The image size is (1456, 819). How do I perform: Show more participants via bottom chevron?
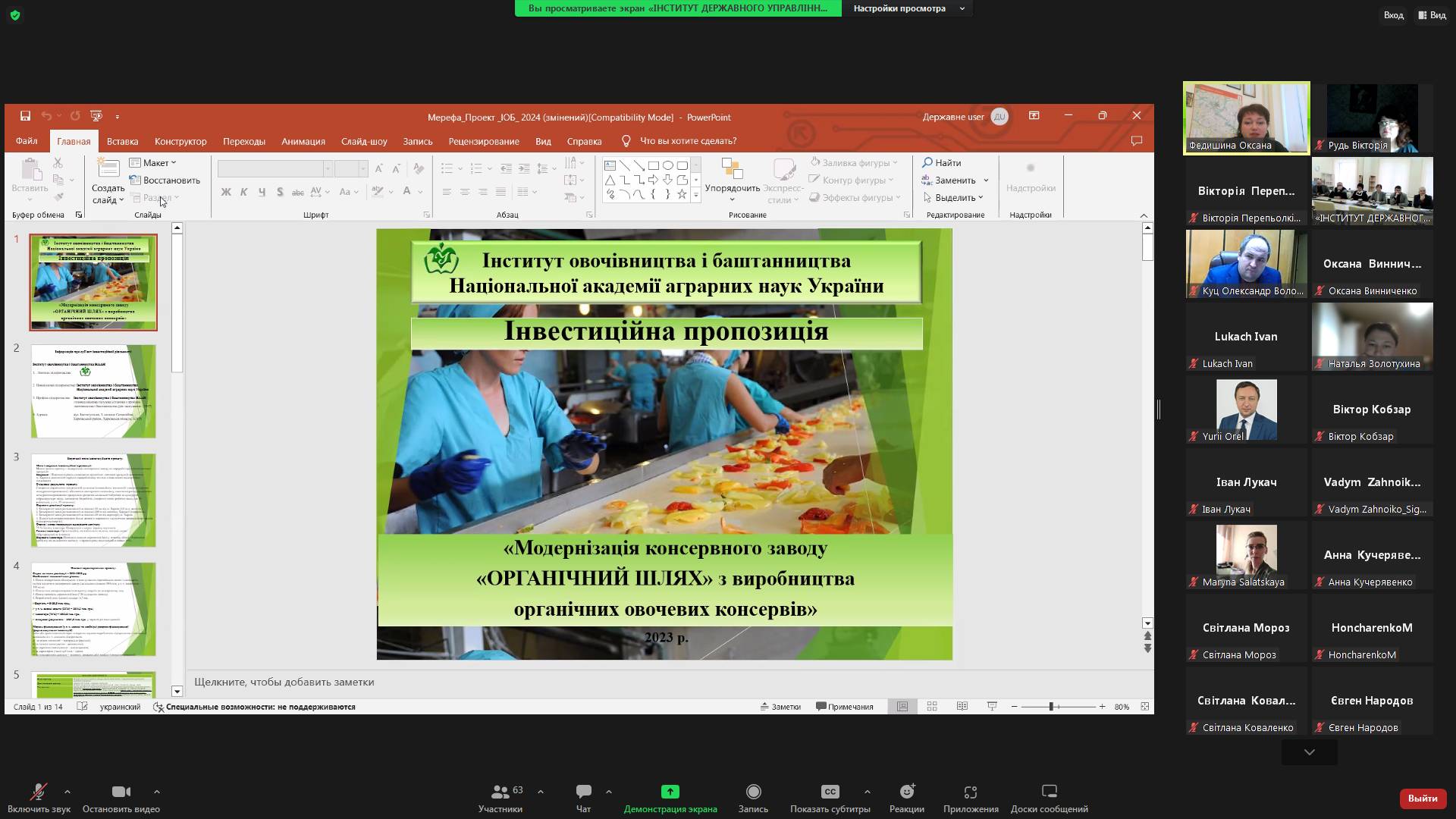pyautogui.click(x=1309, y=752)
